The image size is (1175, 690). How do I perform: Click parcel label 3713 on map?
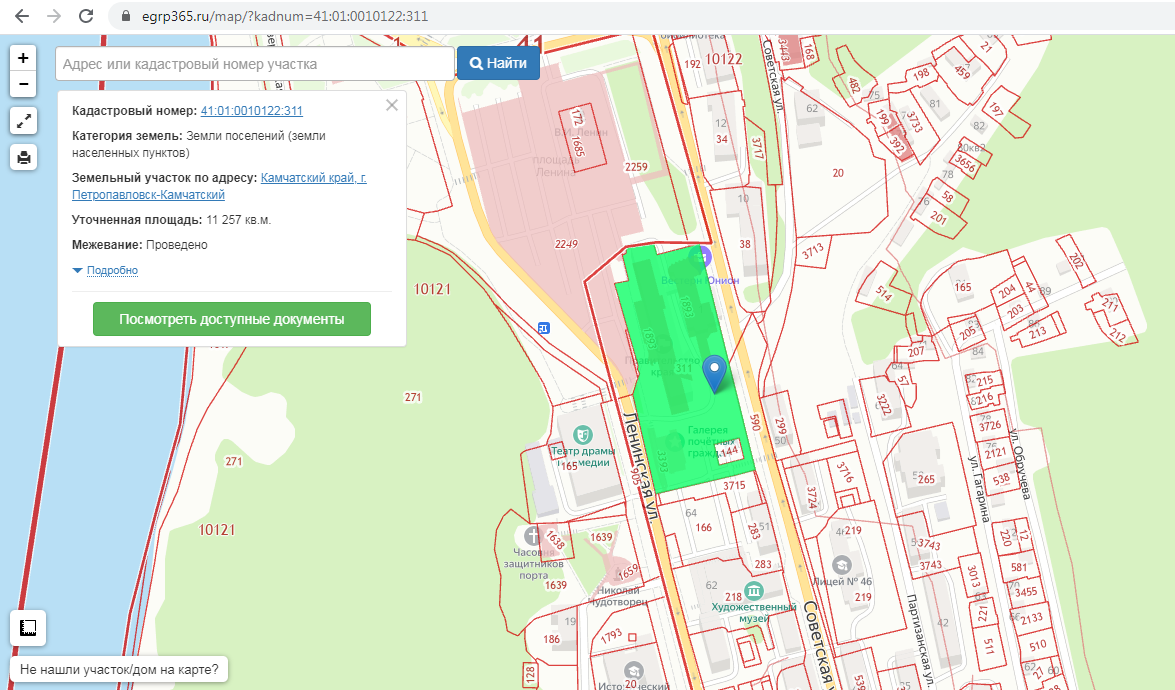pos(812,250)
